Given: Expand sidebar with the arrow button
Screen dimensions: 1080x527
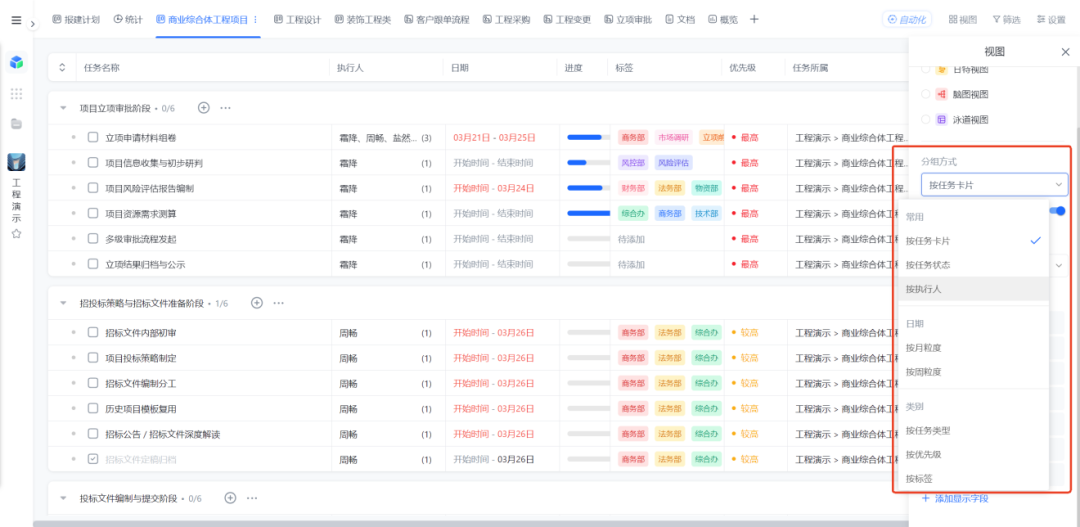Looking at the screenshot, I should pyautogui.click(x=33, y=24).
